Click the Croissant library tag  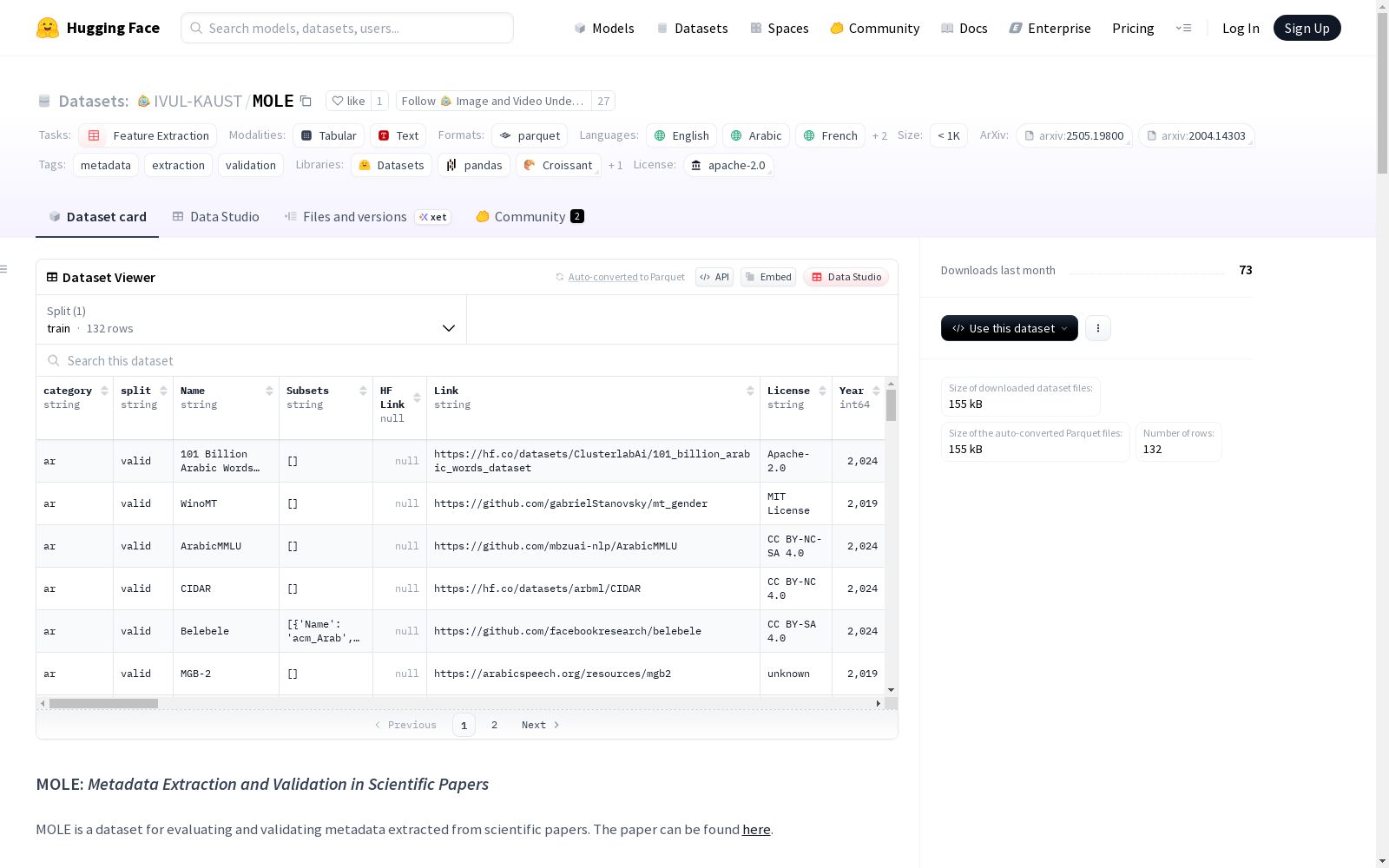558,165
